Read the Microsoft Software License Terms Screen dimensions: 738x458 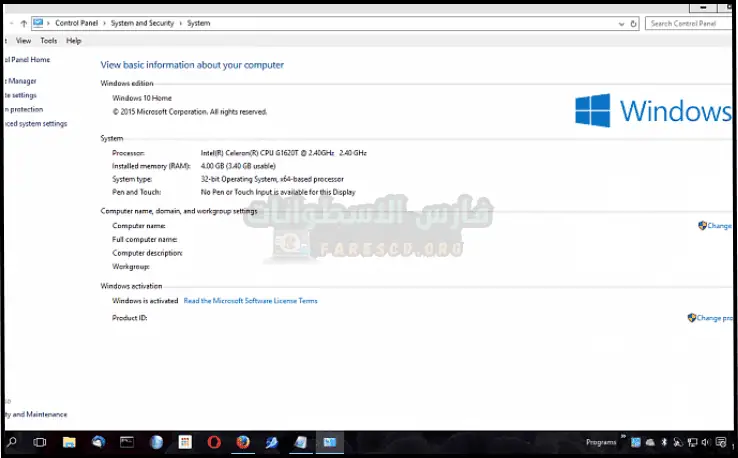click(x=250, y=300)
